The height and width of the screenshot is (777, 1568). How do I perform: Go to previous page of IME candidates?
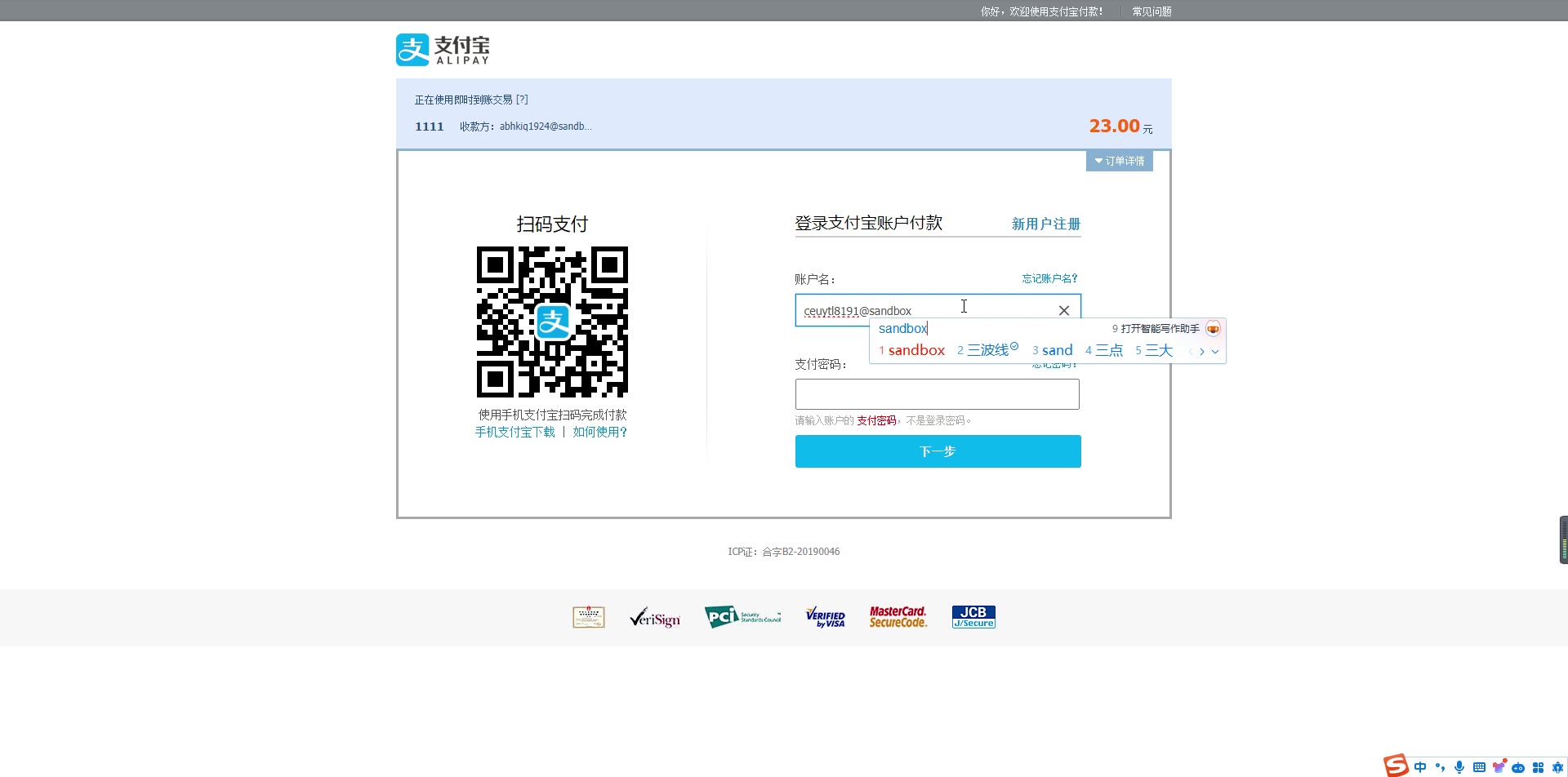click(1191, 352)
